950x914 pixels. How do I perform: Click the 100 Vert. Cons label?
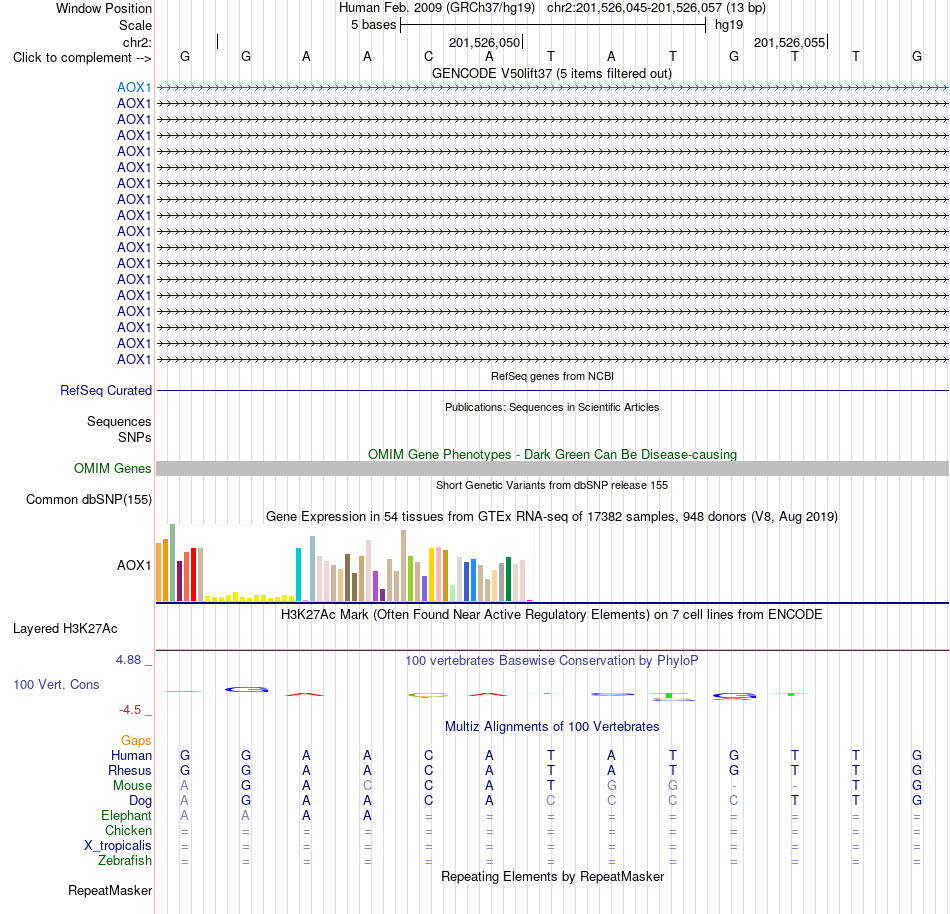click(56, 684)
